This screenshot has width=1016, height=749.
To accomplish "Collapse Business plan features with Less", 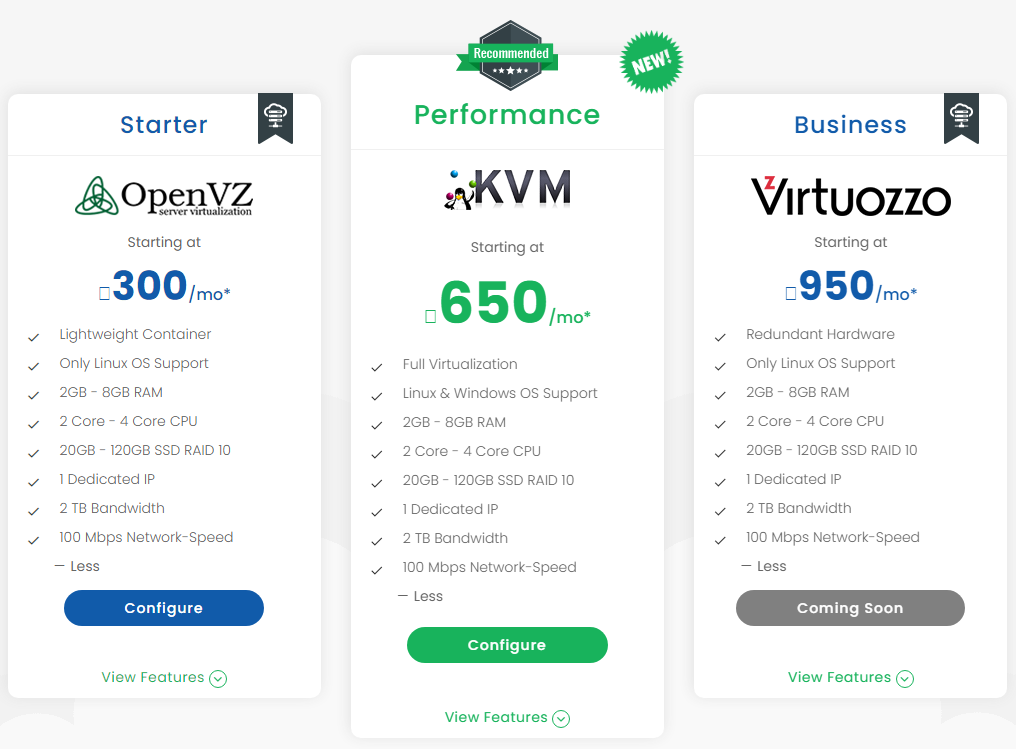I will click(764, 566).
